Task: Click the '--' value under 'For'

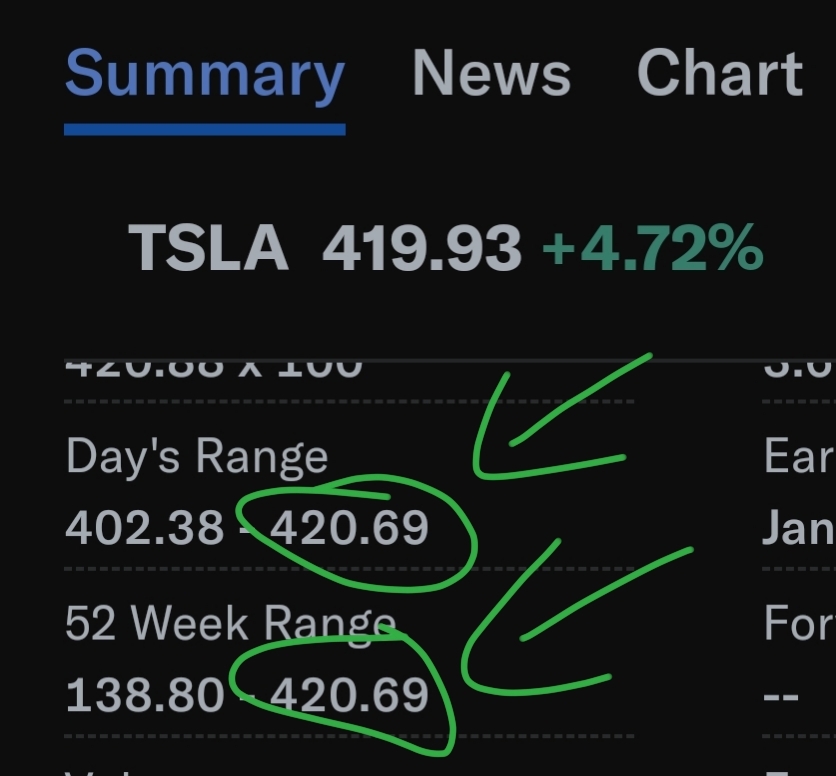Action: [781, 694]
